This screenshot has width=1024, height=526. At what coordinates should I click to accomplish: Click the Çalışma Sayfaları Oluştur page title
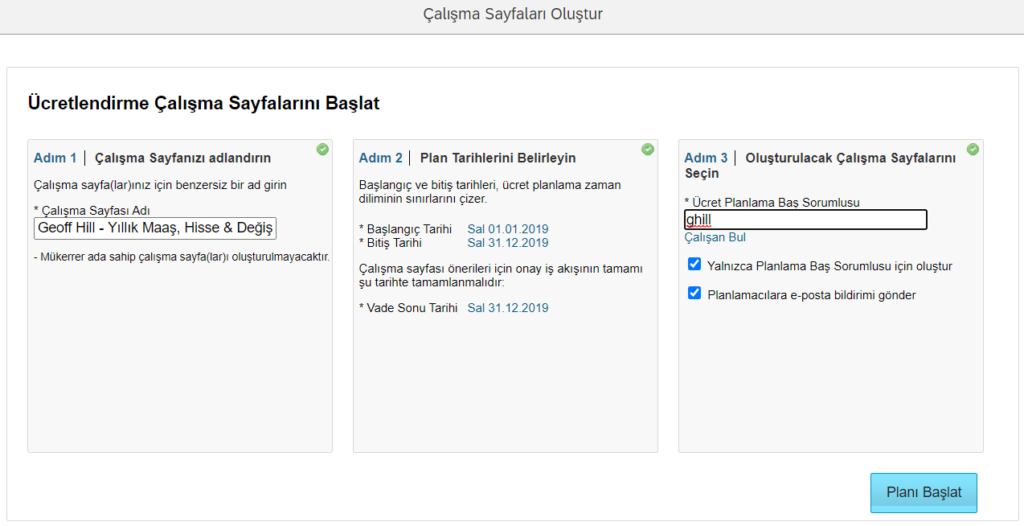coord(512,14)
